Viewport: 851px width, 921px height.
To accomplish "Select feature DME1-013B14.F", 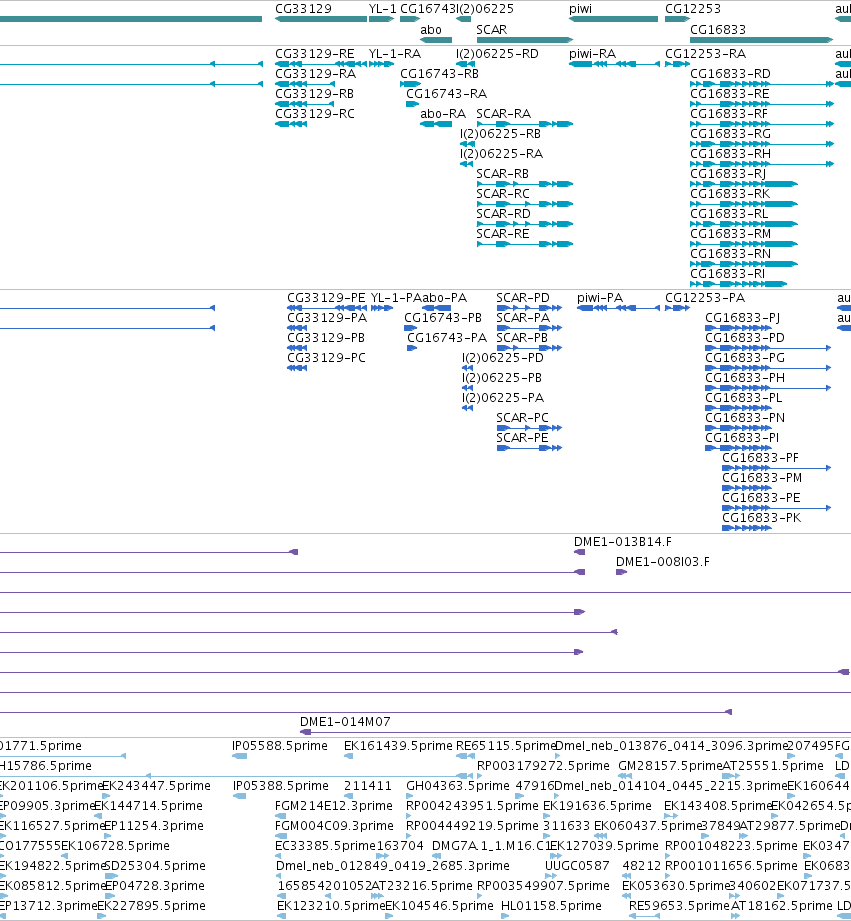I will point(623,542).
